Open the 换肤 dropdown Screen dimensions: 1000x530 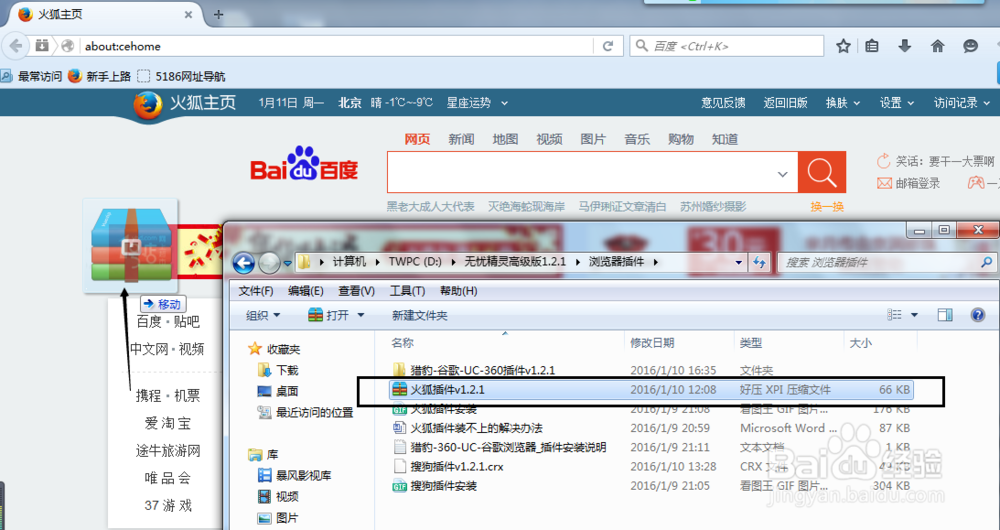842,103
